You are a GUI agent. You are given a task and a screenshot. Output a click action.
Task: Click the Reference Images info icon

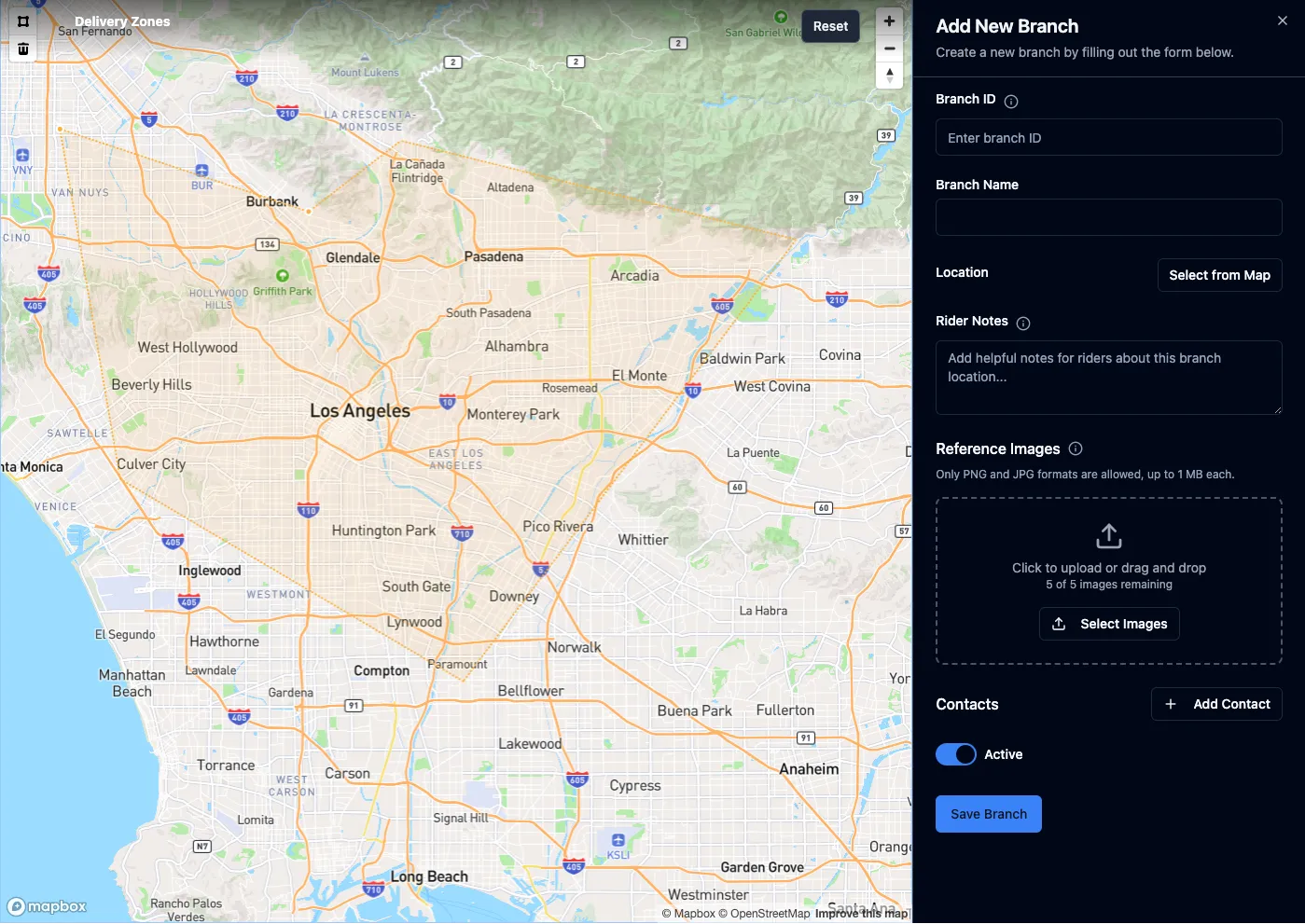[1076, 448]
